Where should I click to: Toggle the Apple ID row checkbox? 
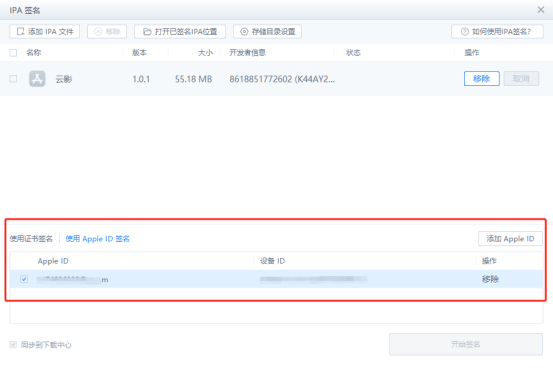[x=24, y=279]
